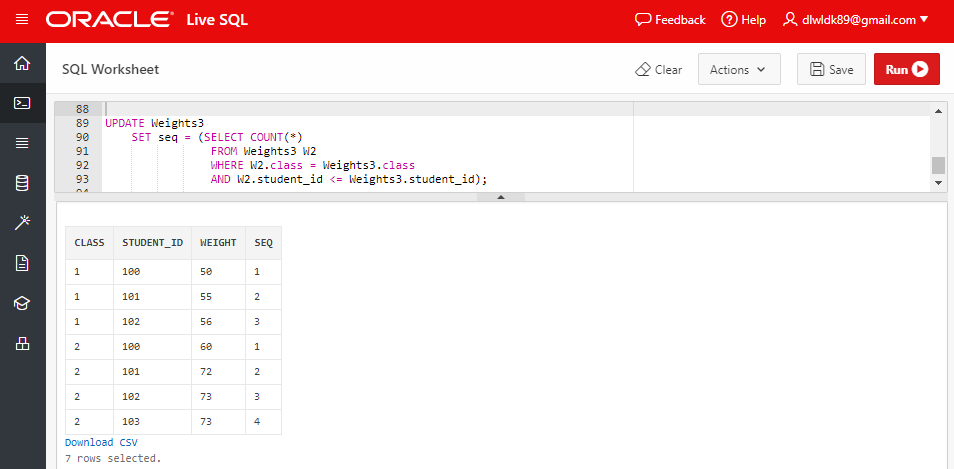Select weight cell with value 60
954x469 pixels.
pos(218,347)
